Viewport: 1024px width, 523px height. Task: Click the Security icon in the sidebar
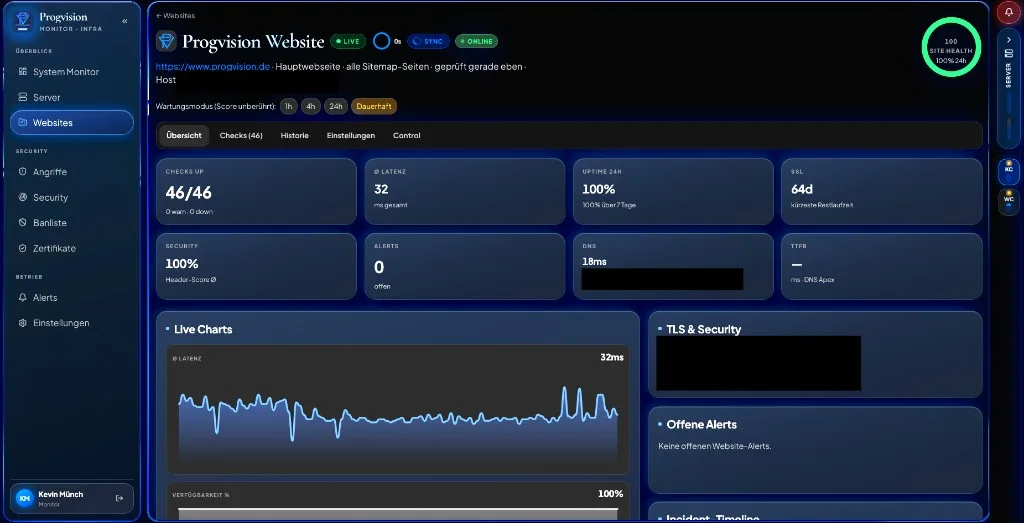click(x=23, y=197)
